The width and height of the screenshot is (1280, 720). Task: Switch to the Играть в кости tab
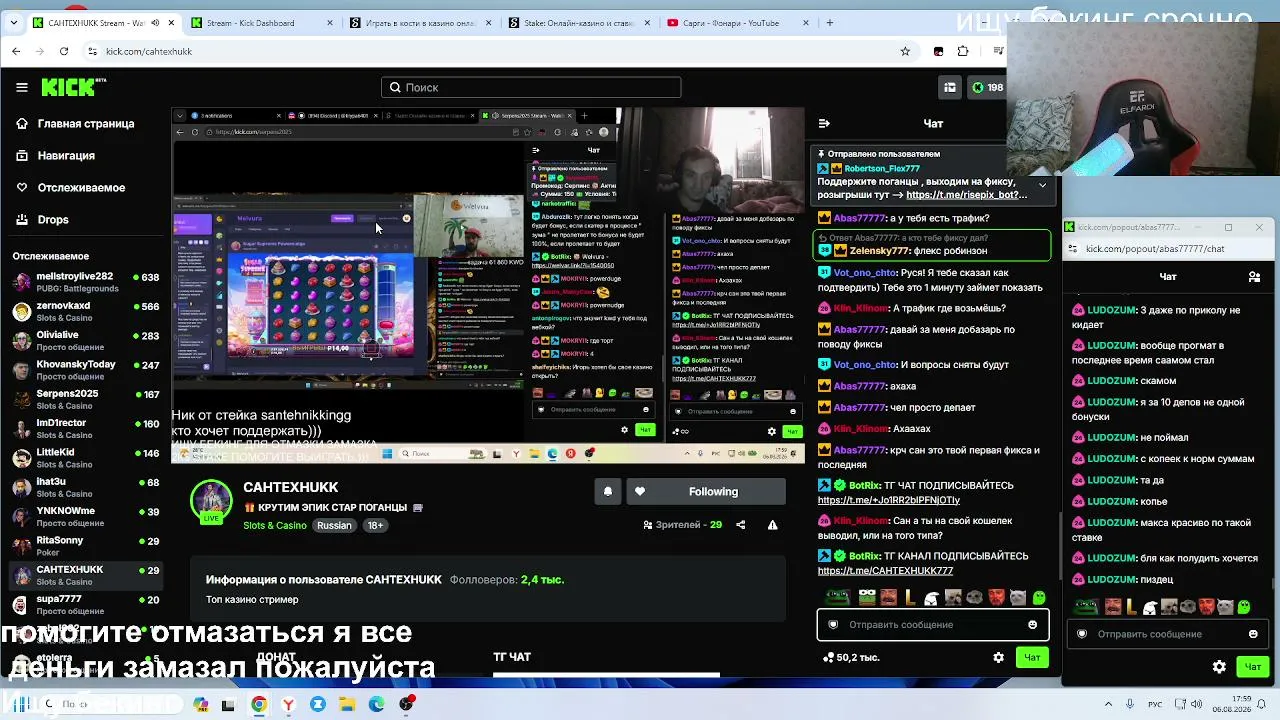419,23
